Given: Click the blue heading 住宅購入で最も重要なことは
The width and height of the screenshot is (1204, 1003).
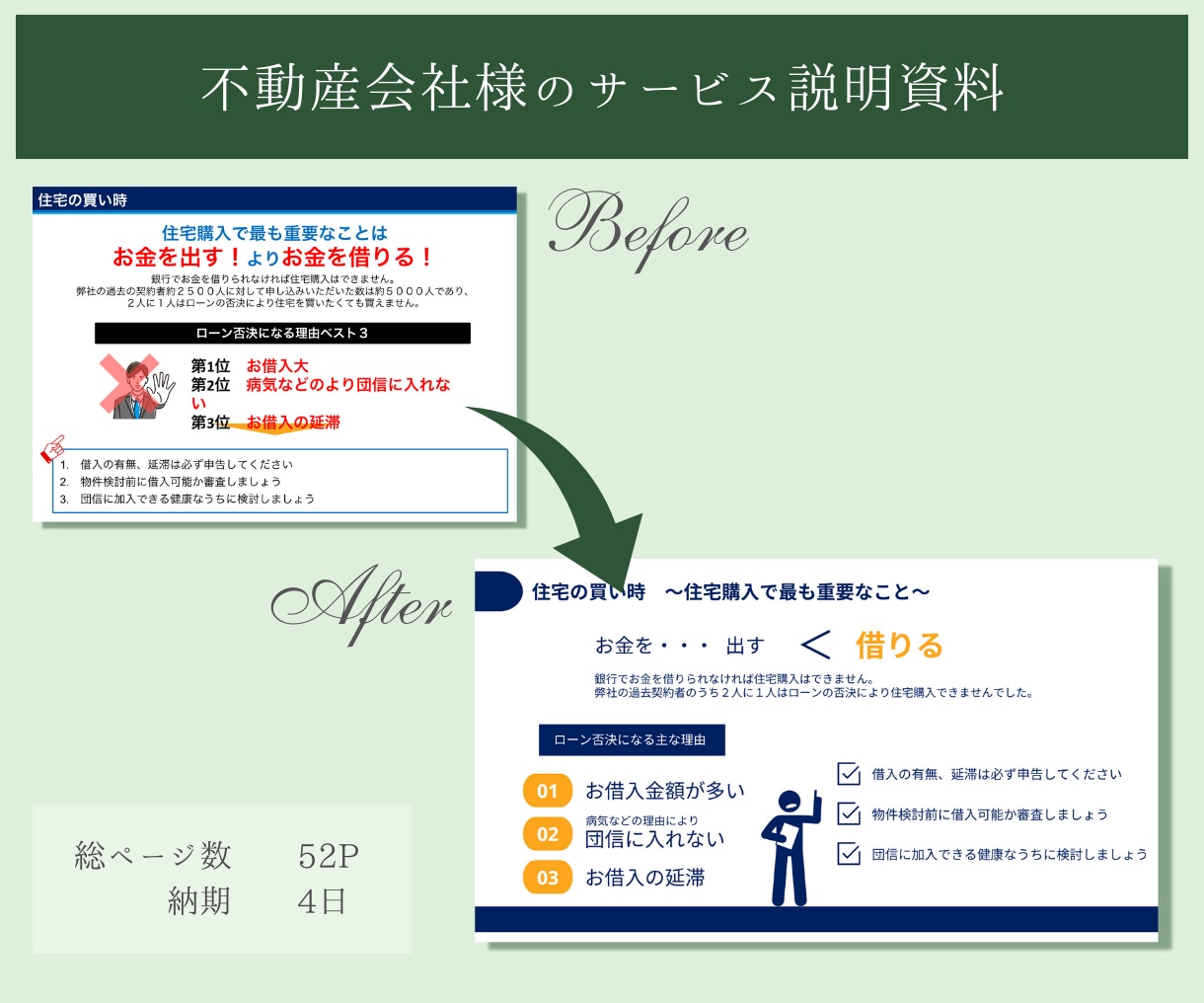Looking at the screenshot, I should coord(275,233).
